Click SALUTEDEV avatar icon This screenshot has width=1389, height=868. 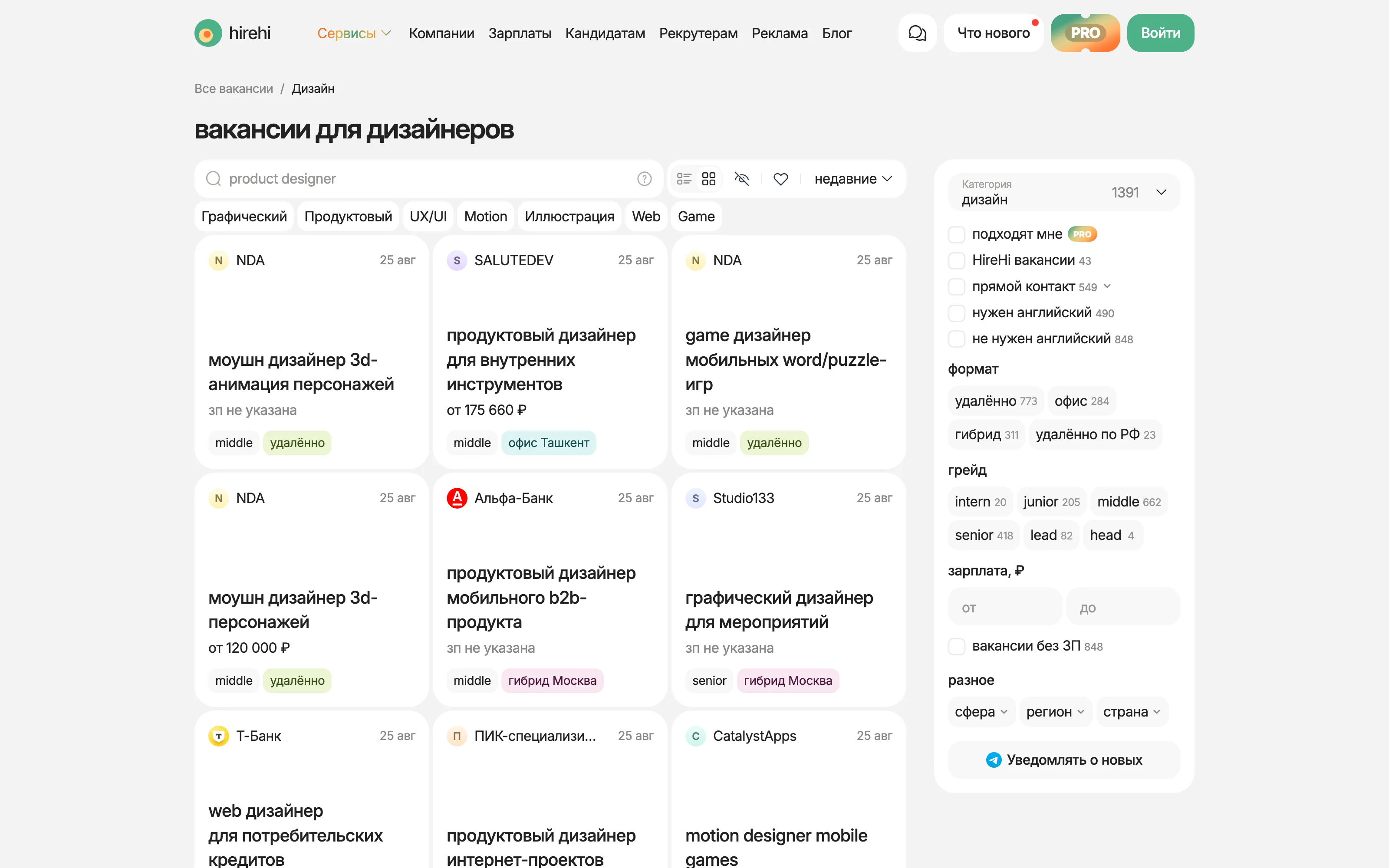click(457, 260)
